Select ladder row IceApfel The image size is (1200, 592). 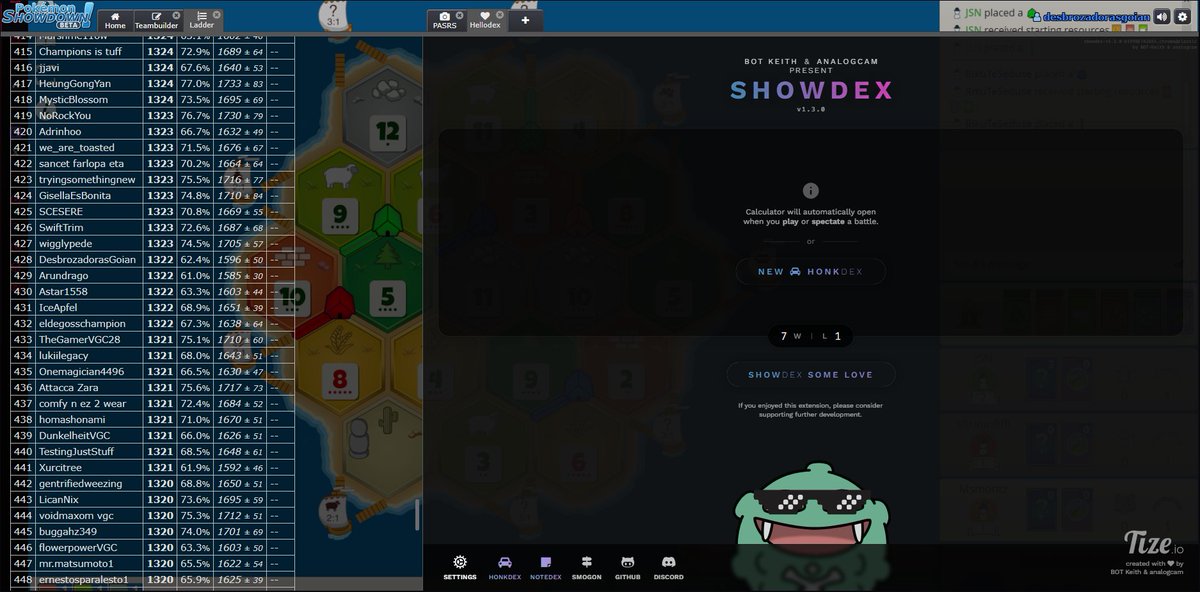click(153, 307)
